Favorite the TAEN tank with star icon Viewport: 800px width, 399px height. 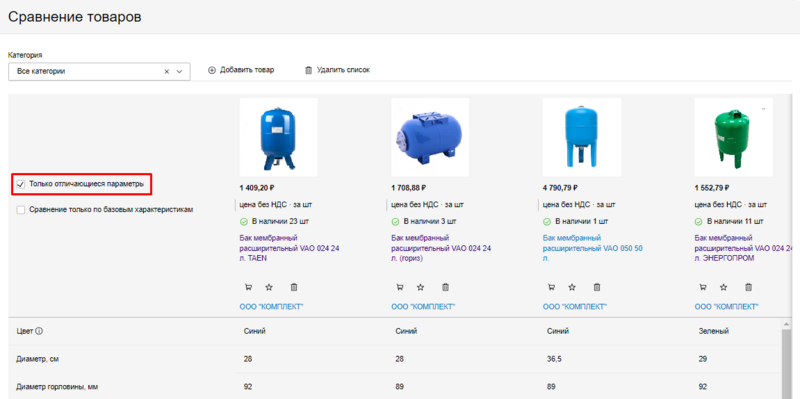coord(269,287)
